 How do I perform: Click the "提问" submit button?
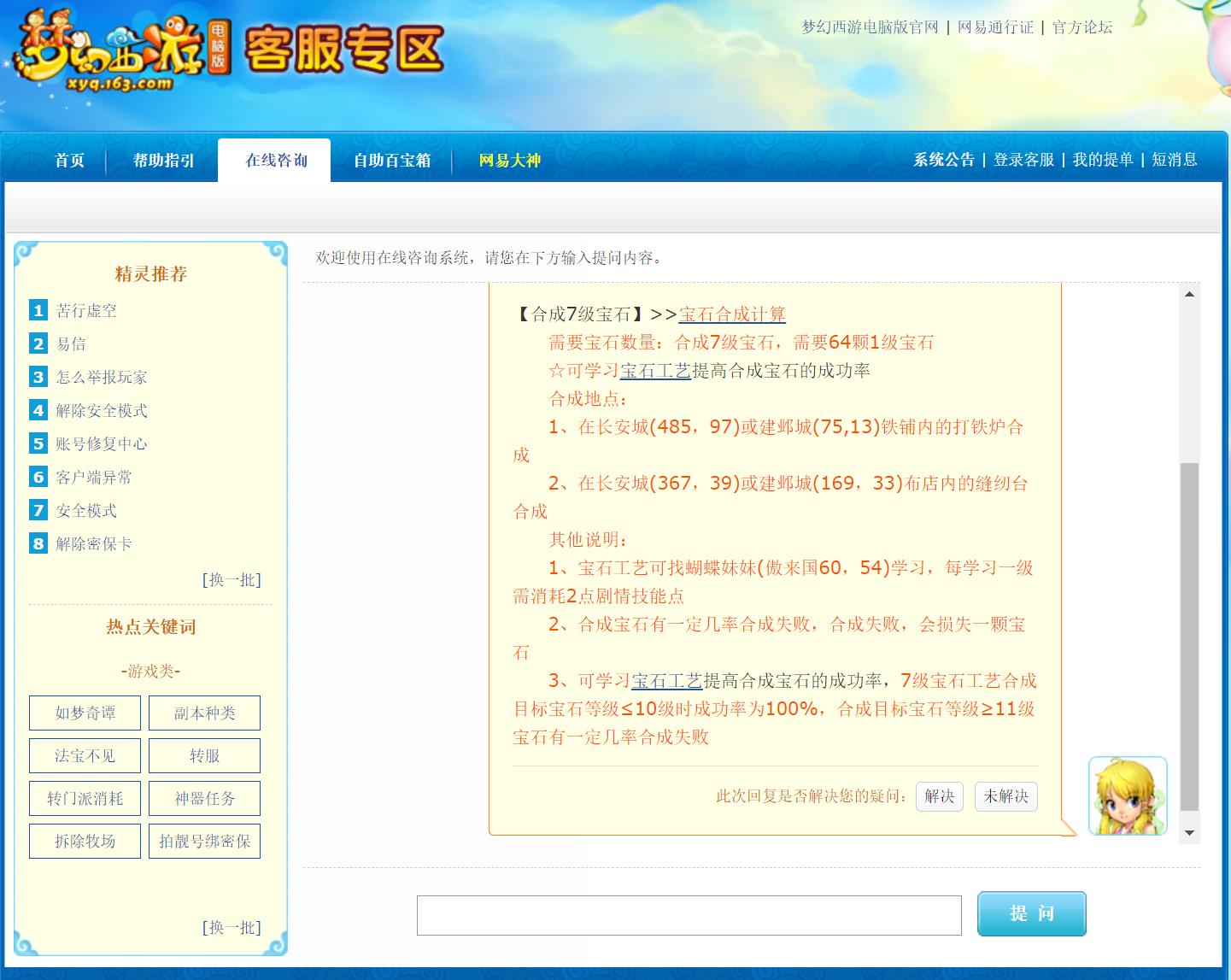coord(1031,913)
